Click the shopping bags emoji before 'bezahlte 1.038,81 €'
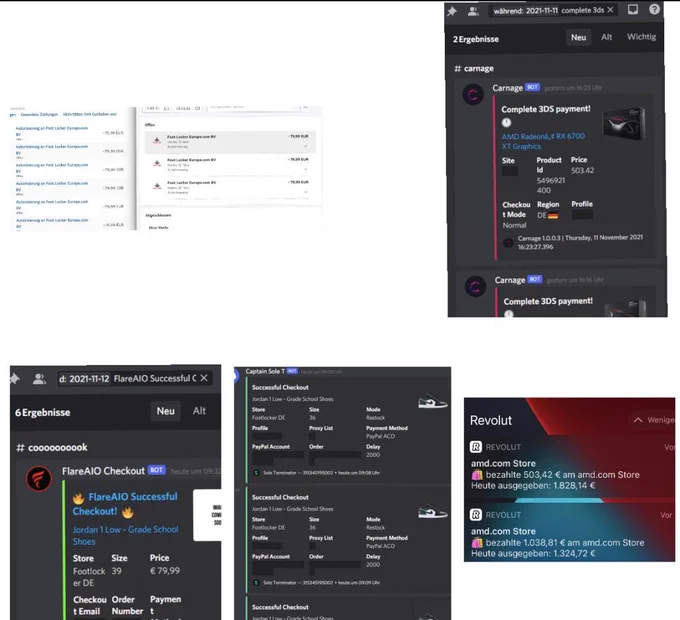 (x=477, y=543)
